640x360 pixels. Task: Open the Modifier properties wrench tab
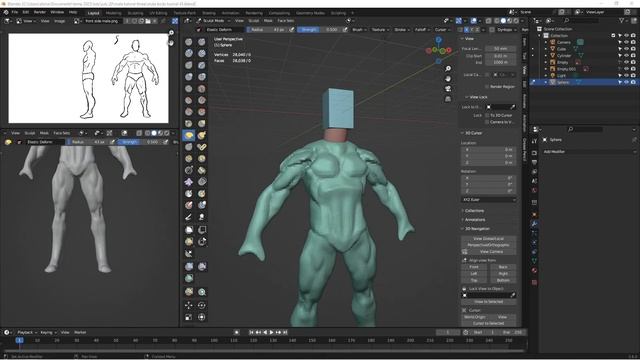coord(534,223)
